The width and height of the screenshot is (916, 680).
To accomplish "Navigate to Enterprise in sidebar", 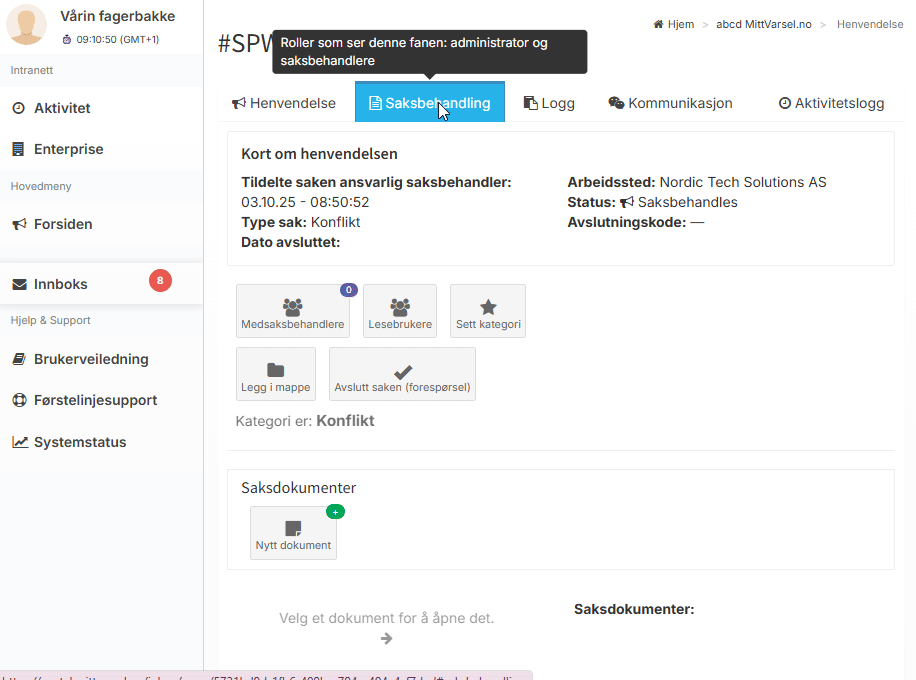I will 68,149.
